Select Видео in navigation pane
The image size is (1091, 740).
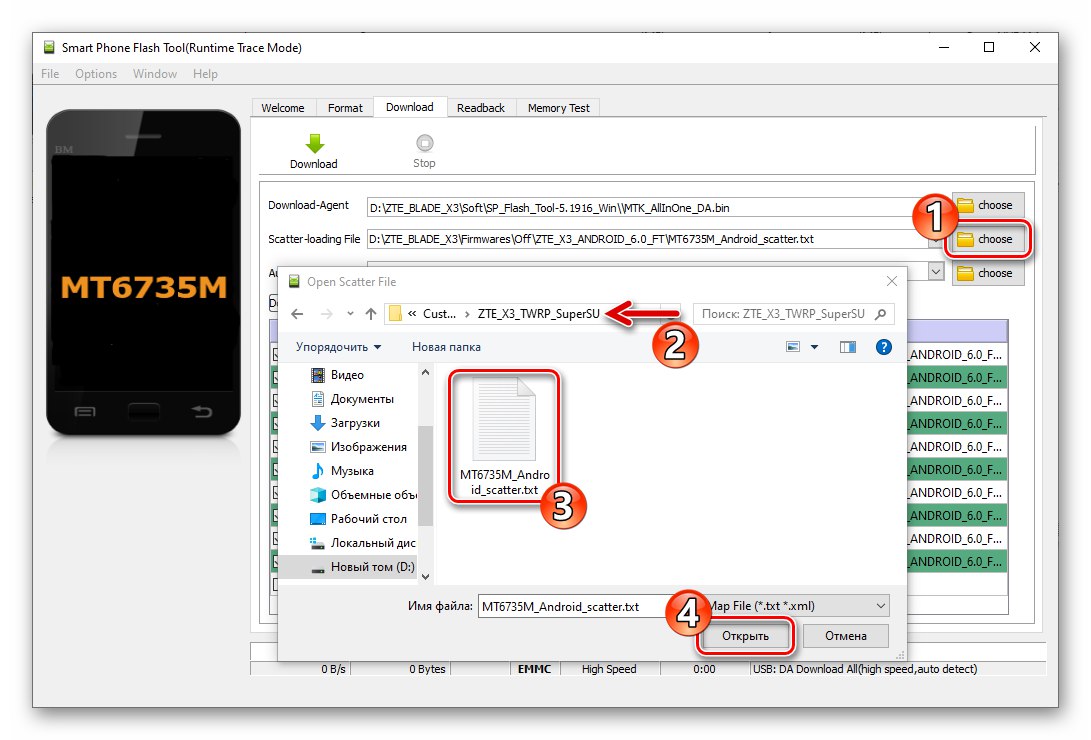pyautogui.click(x=347, y=375)
